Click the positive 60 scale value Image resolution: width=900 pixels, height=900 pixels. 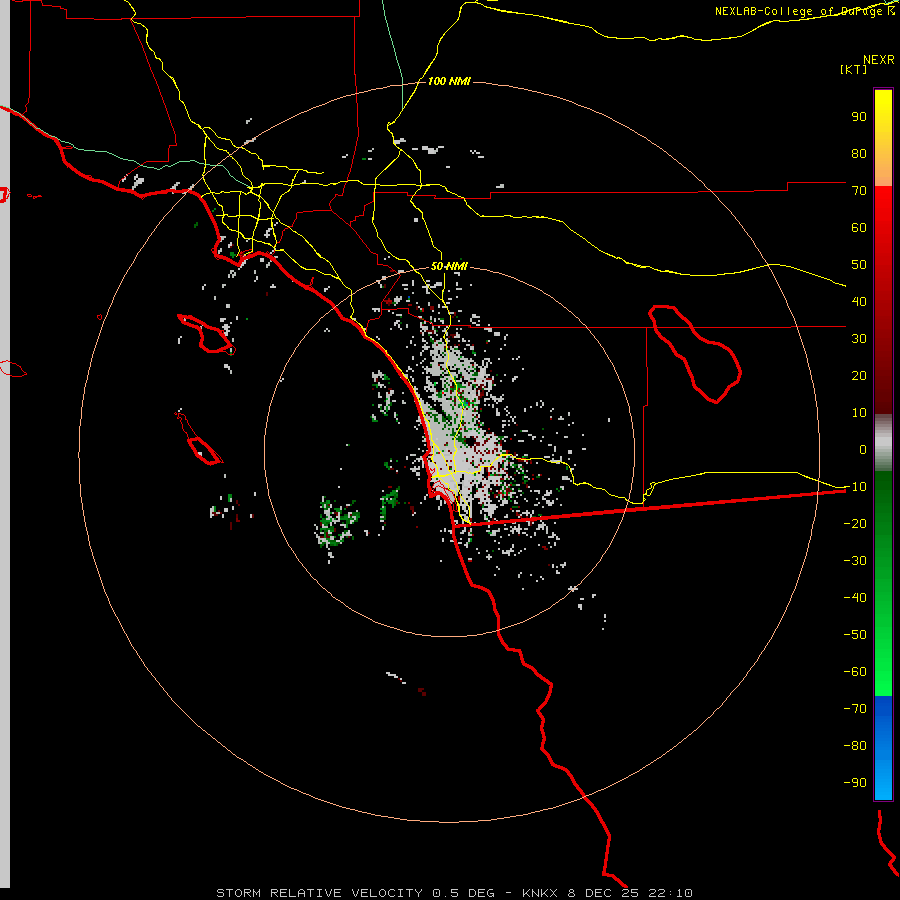859,227
